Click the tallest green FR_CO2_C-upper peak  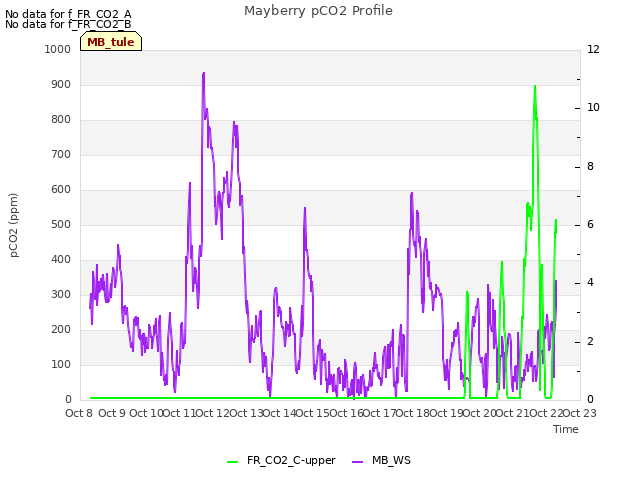[535, 87]
